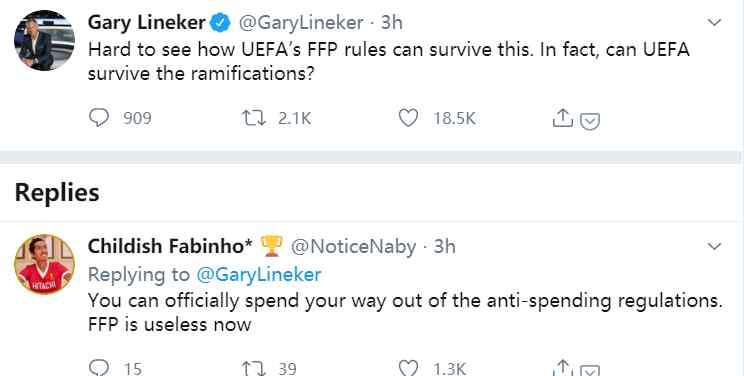Share Childish Fabinho's reply via upload icon
744x376 pixels.
563,368
